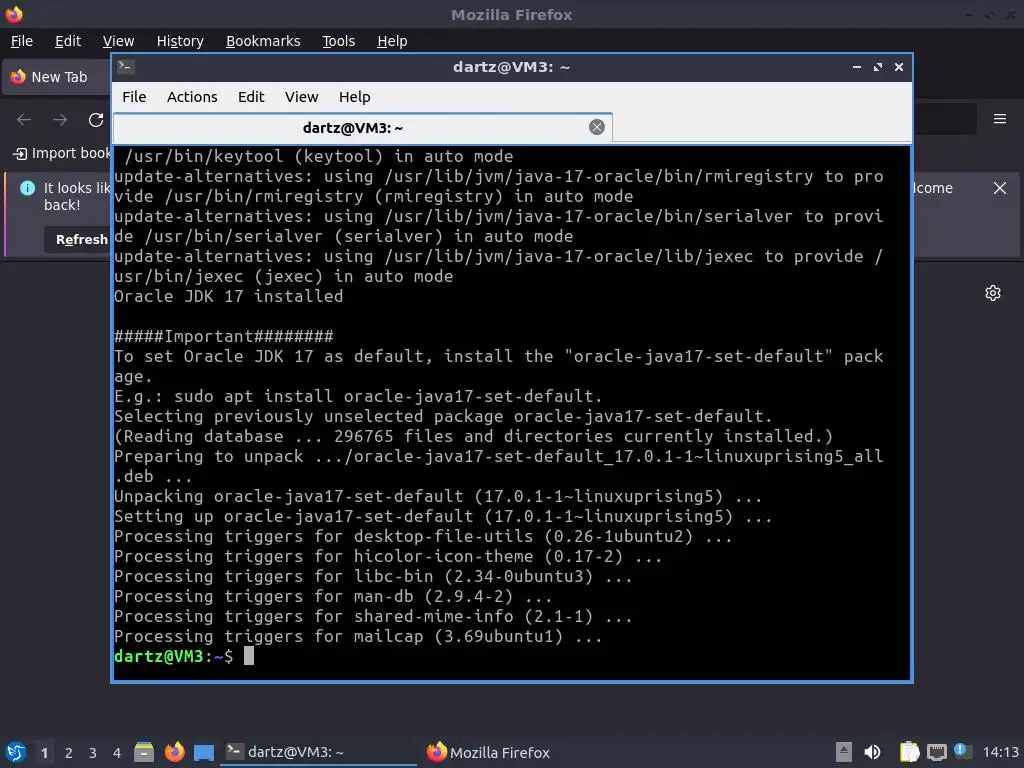Click the show desktop icon in taskbar

pos(204,753)
